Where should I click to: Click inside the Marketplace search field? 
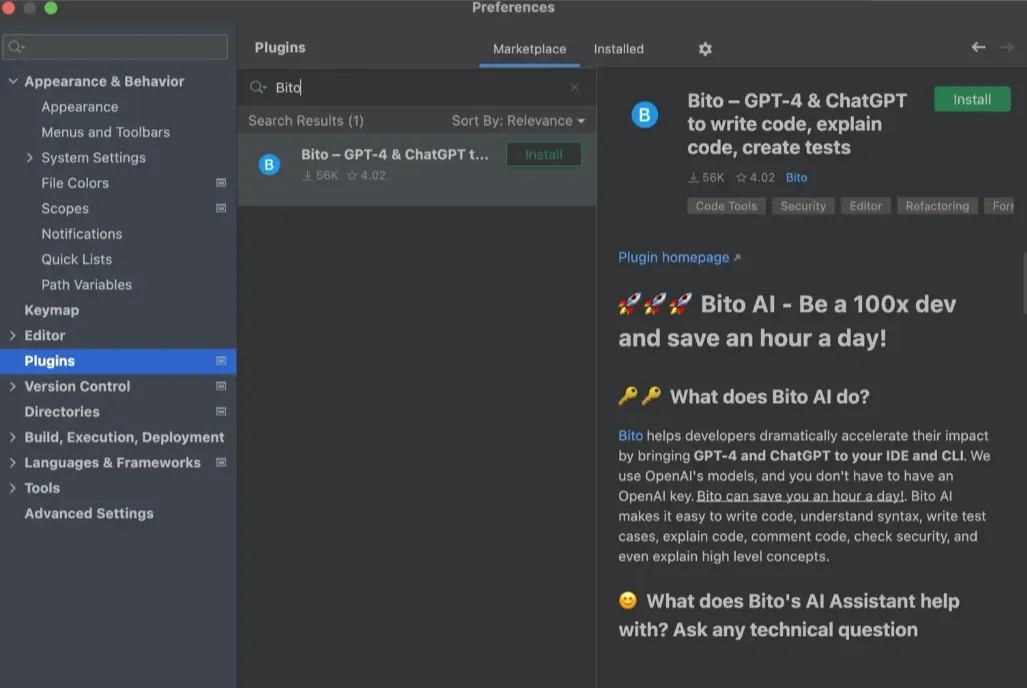400,87
